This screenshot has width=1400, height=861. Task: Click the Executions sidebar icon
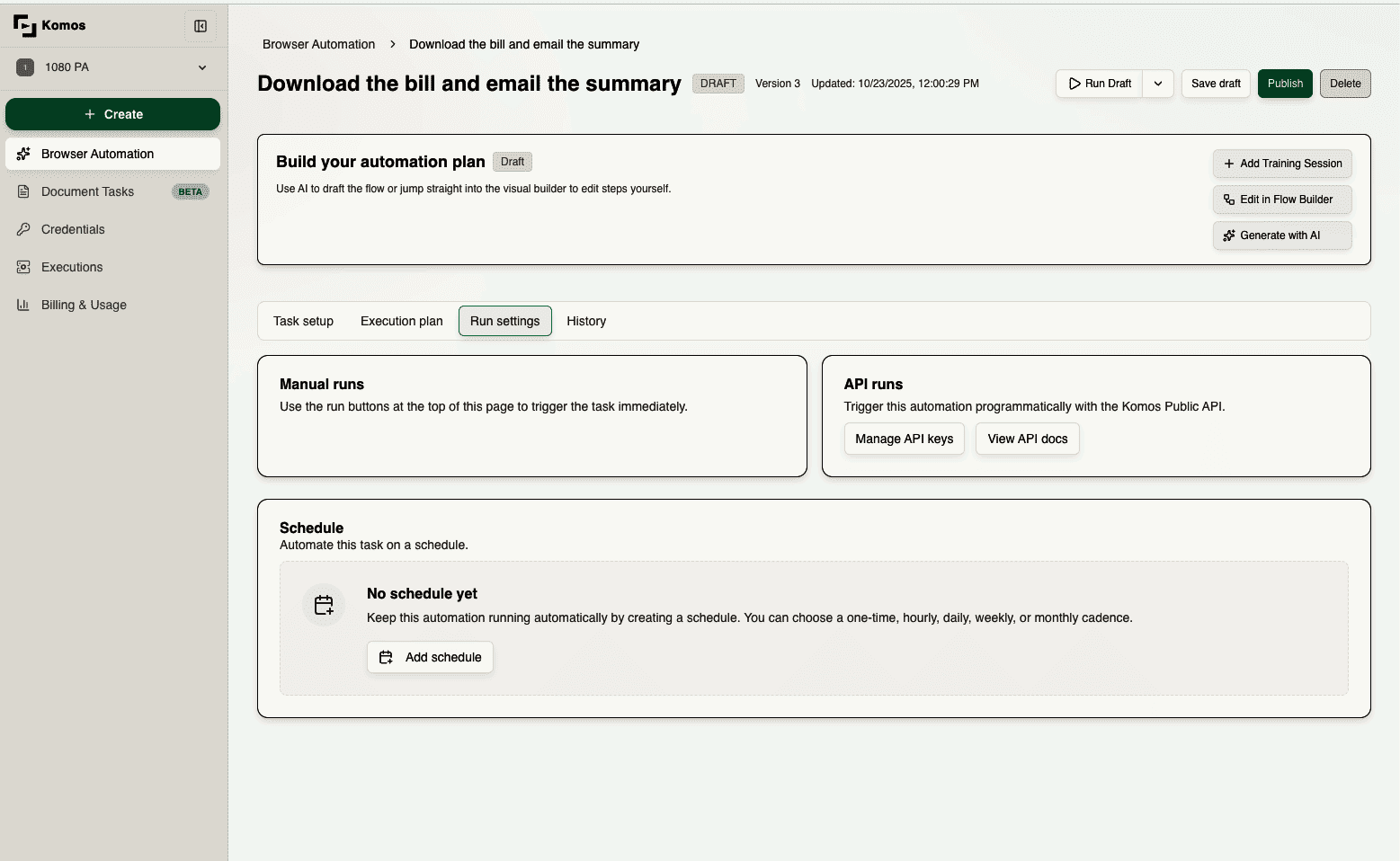(23, 267)
